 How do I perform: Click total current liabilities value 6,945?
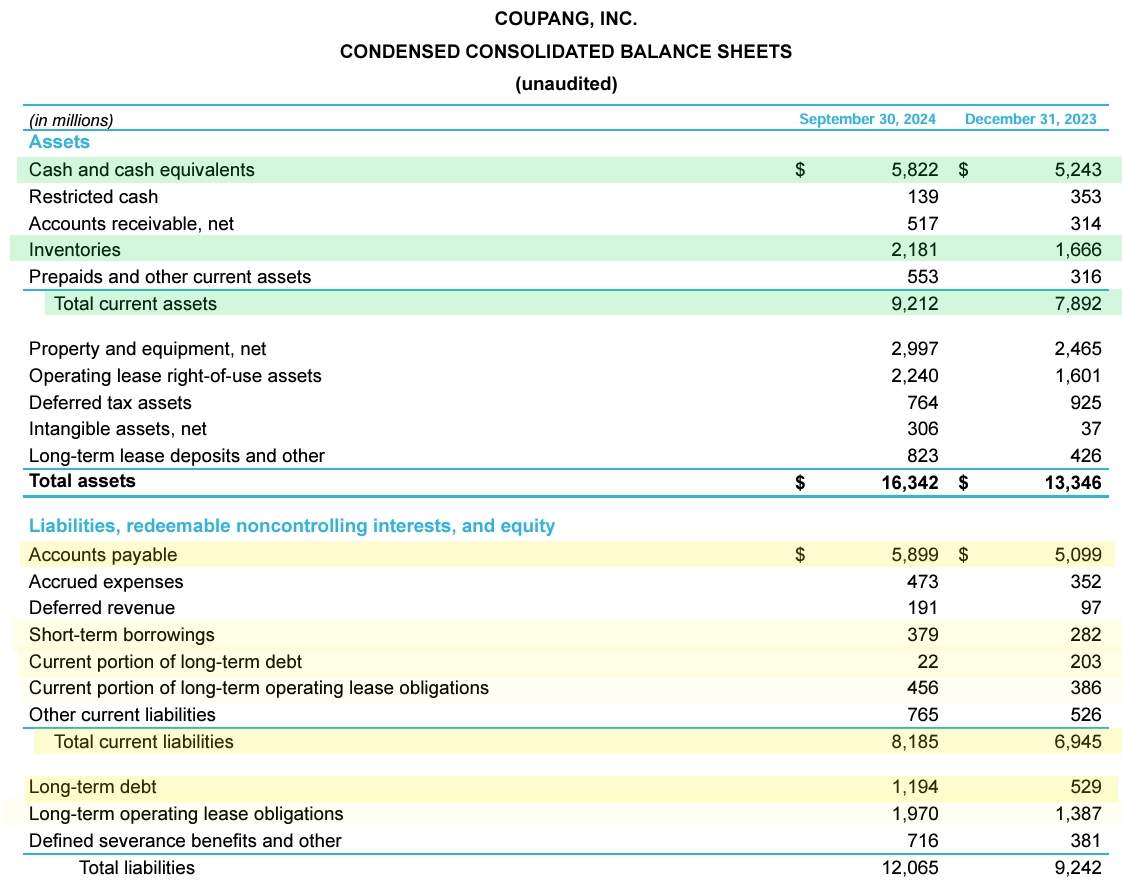[x=1078, y=742]
